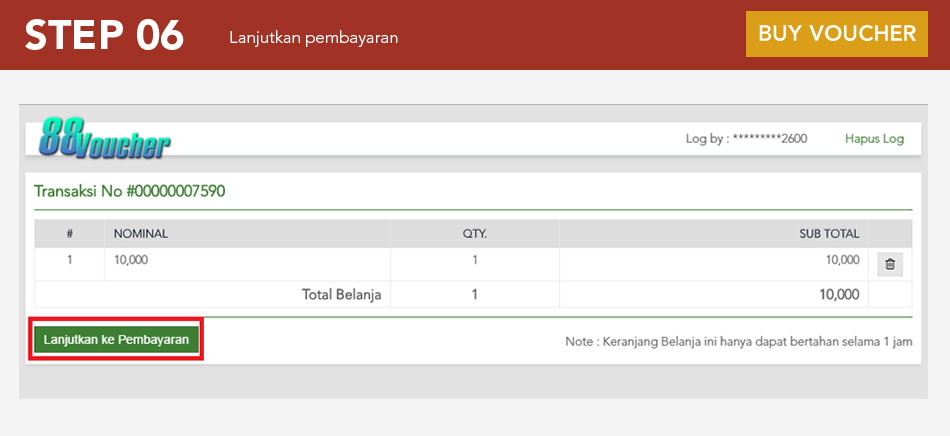Image resolution: width=950 pixels, height=436 pixels.
Task: Click the Total Belanja label
Action: click(341, 294)
